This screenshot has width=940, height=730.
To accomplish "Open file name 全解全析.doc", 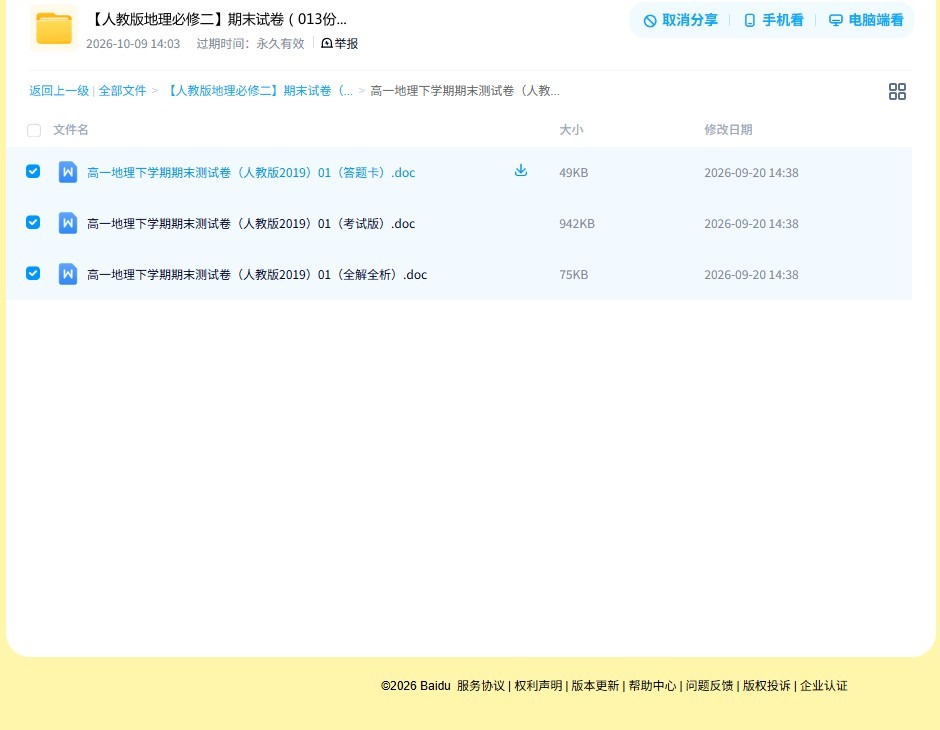I will click(257, 274).
